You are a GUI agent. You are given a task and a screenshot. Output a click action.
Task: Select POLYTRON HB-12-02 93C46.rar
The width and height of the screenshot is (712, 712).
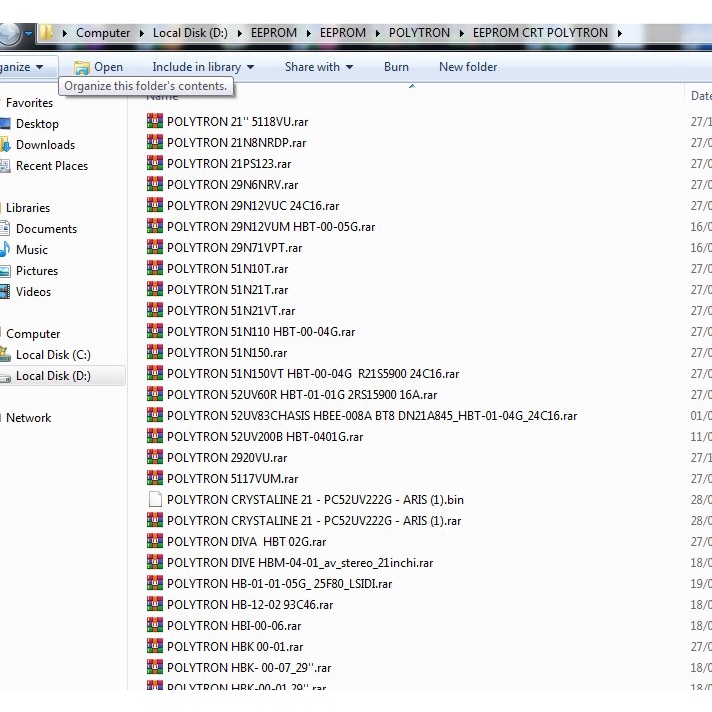click(x=250, y=604)
